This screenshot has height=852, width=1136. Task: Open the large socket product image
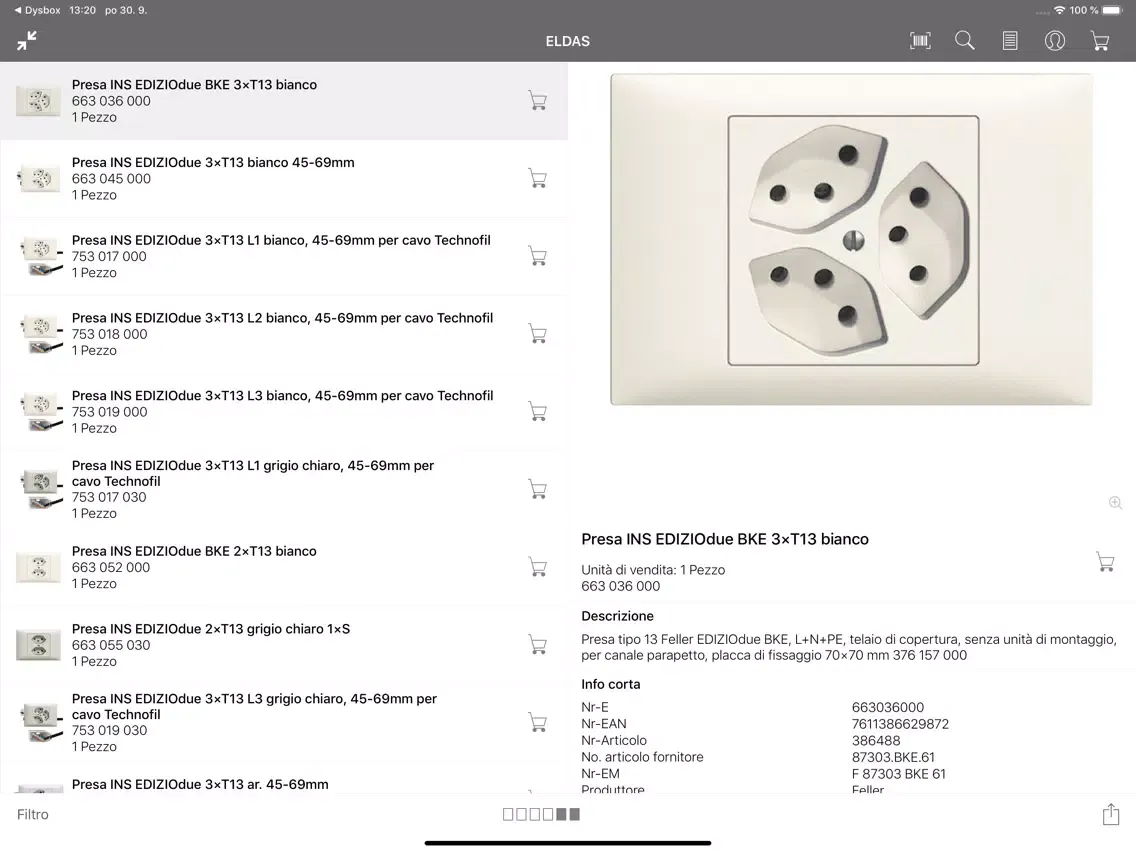(x=851, y=240)
